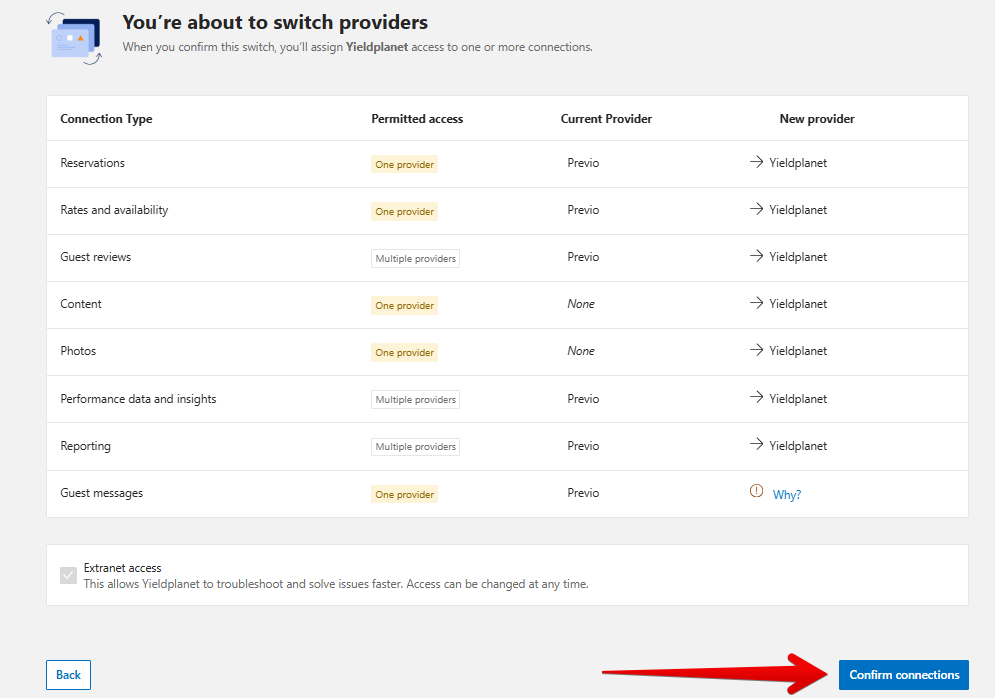This screenshot has height=698, width=995.
Task: Click "Previo" current provider for Rates and availability
Action: pos(583,210)
